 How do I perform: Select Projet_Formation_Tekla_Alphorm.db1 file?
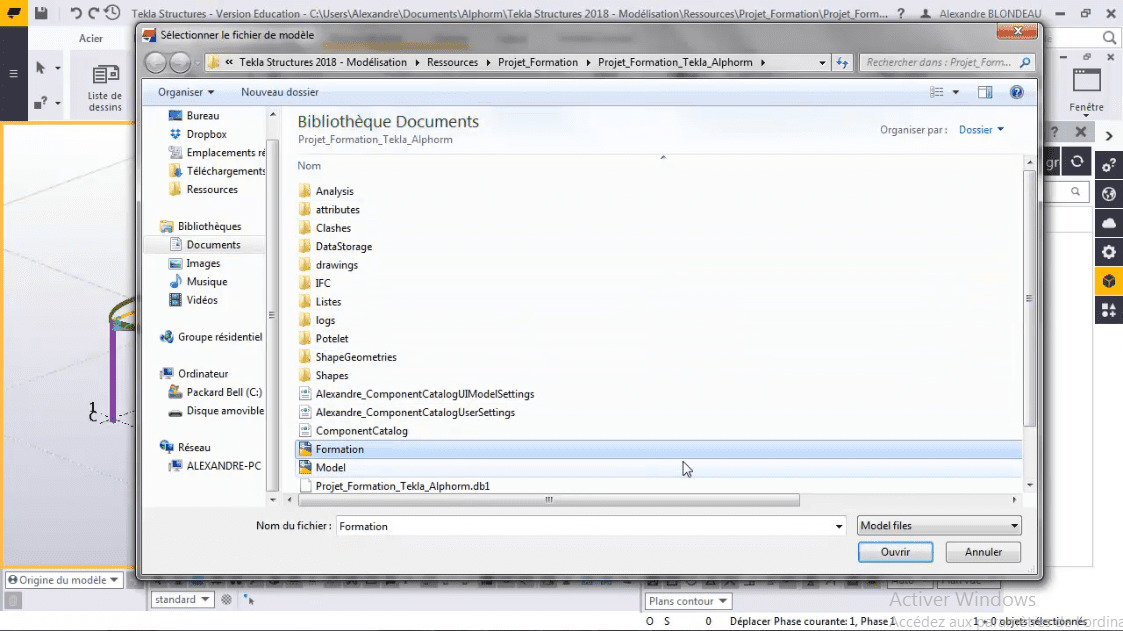[403, 486]
